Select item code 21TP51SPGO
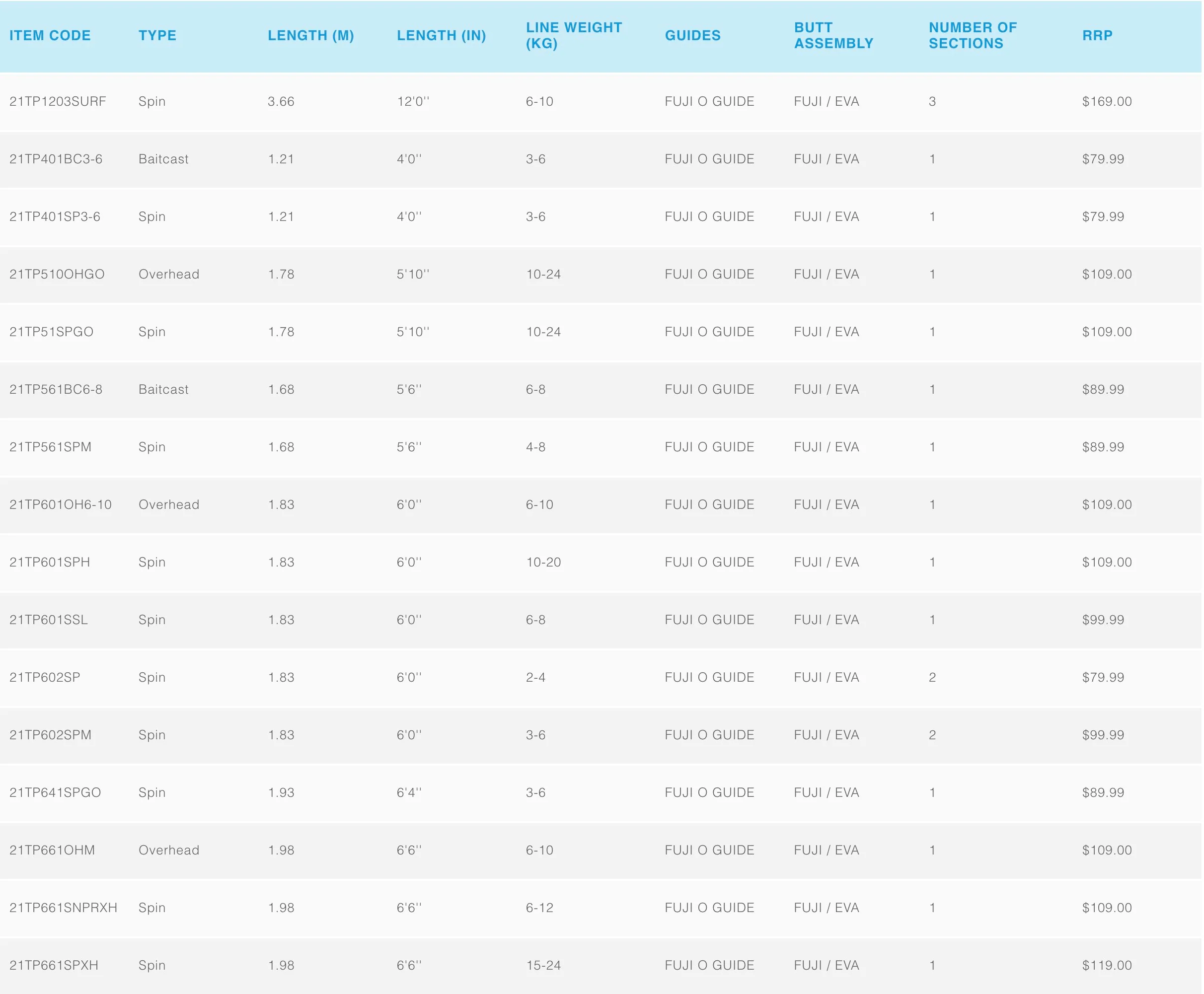The height and width of the screenshot is (994, 1204). (52, 332)
